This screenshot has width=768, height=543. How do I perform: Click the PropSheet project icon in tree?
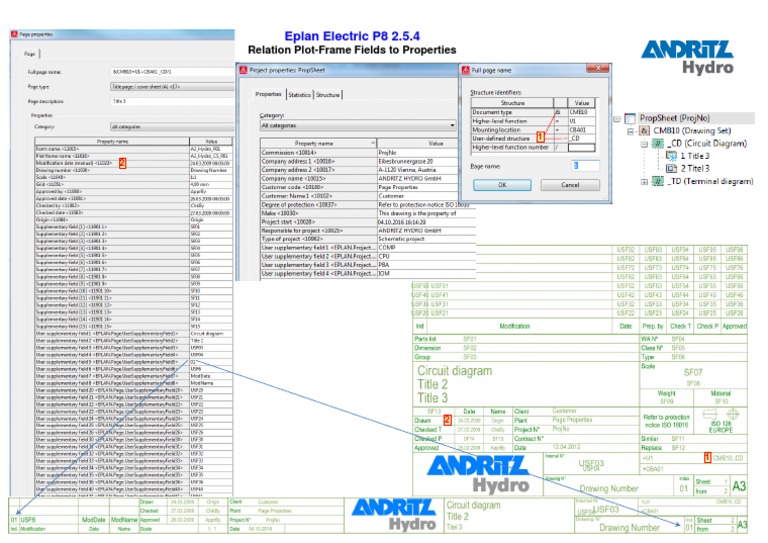click(x=630, y=118)
